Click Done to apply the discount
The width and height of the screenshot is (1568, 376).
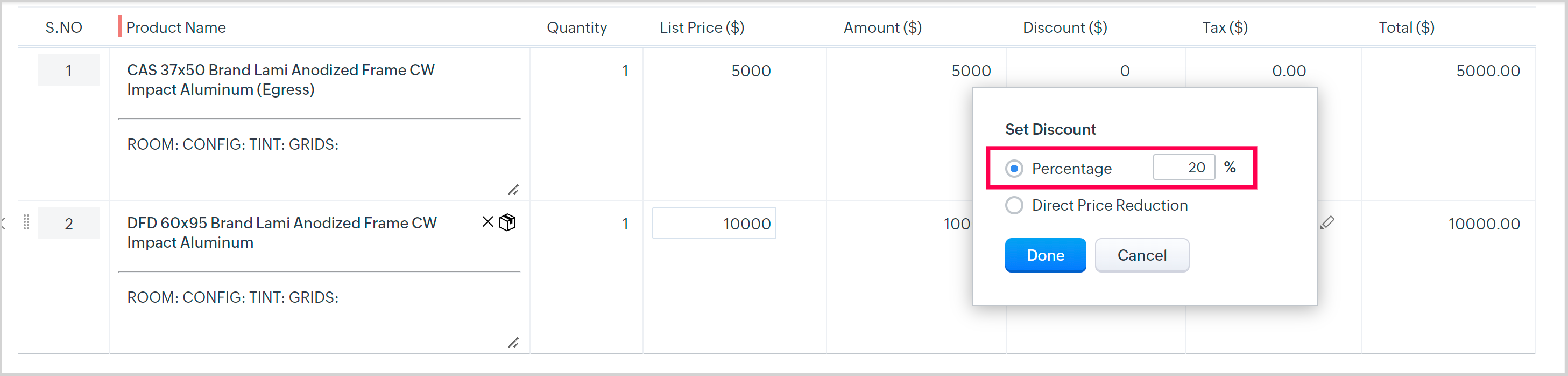tap(1045, 255)
